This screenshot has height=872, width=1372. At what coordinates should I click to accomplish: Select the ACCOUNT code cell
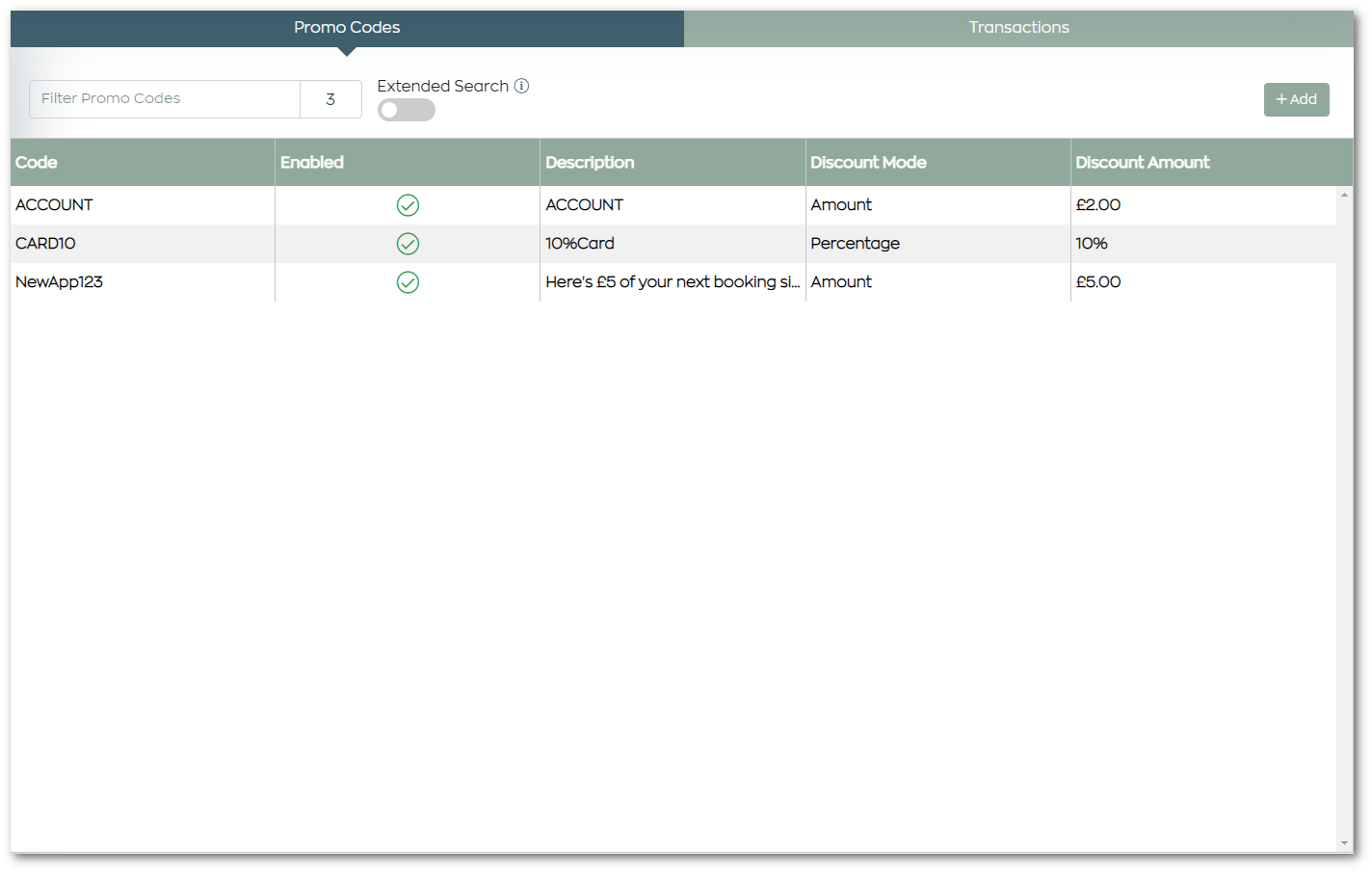point(143,205)
